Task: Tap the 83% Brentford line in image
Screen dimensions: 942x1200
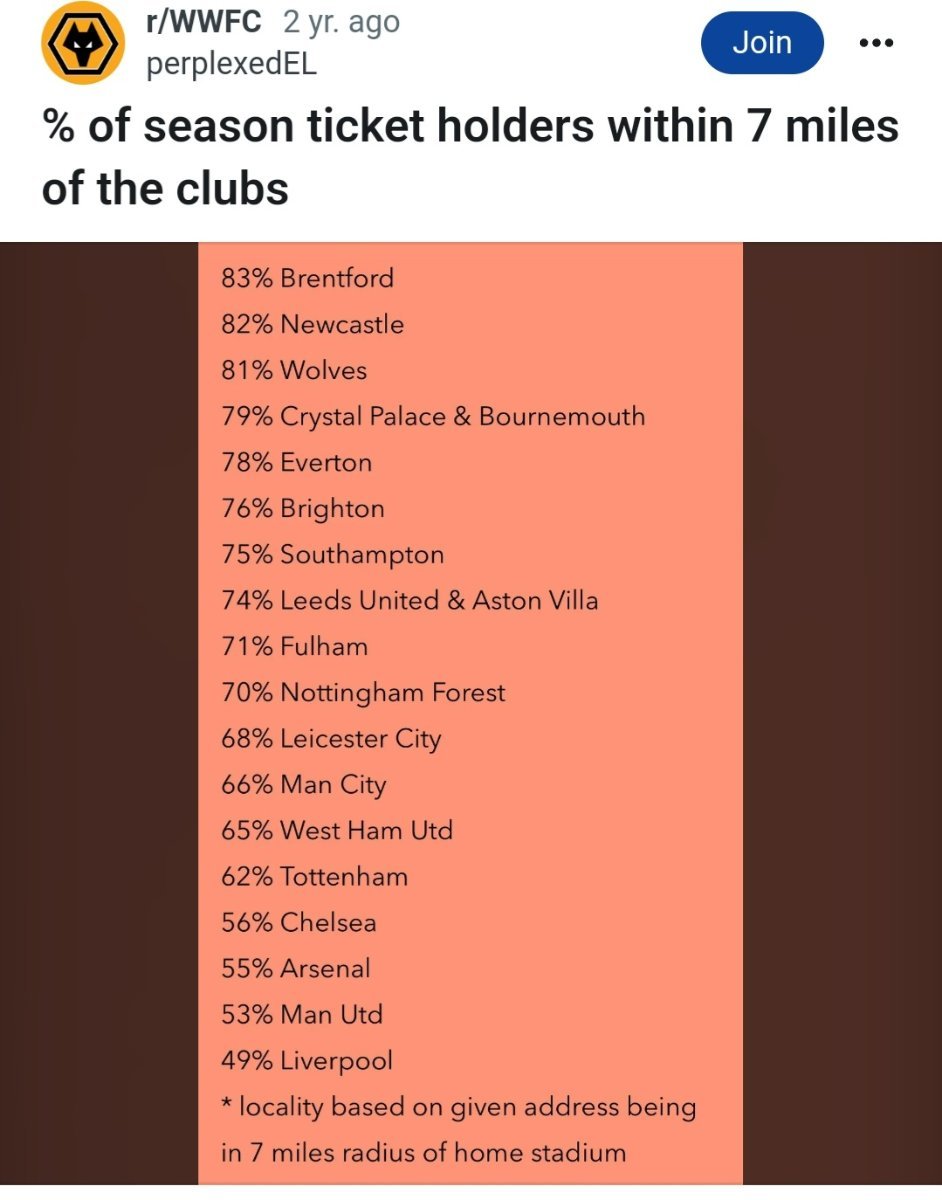Action: pos(308,278)
